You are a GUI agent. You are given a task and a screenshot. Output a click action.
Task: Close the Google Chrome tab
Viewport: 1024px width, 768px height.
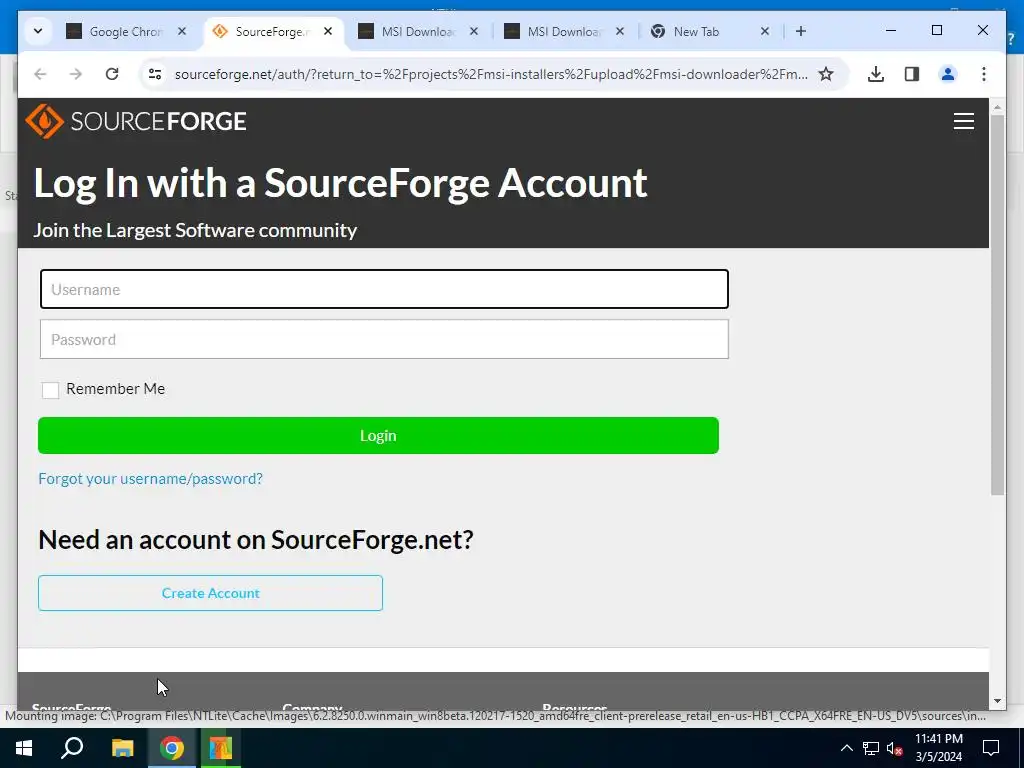tap(182, 31)
